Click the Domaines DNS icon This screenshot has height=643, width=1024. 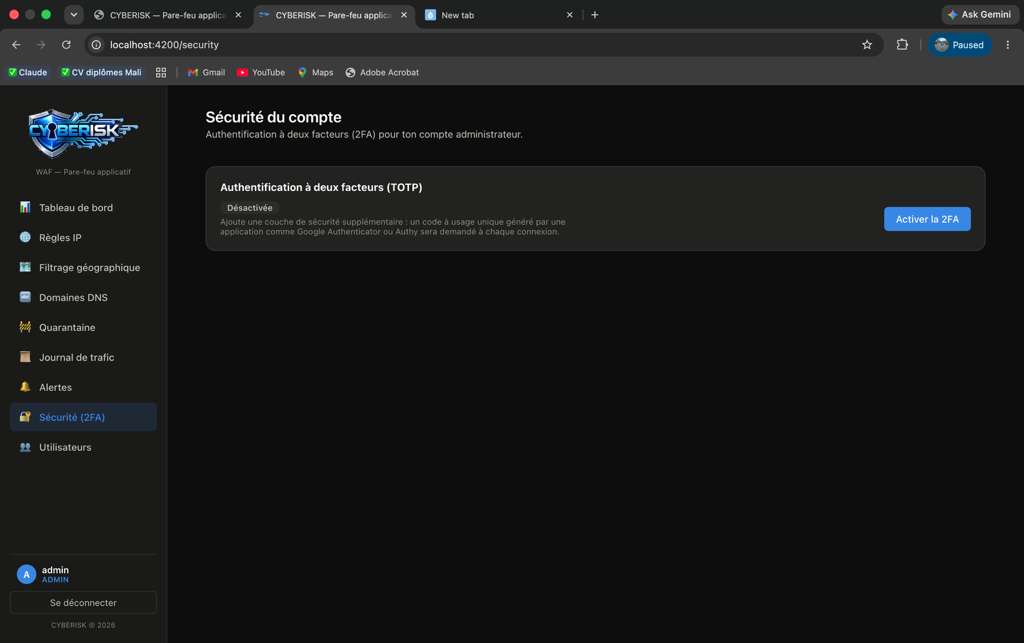point(25,297)
